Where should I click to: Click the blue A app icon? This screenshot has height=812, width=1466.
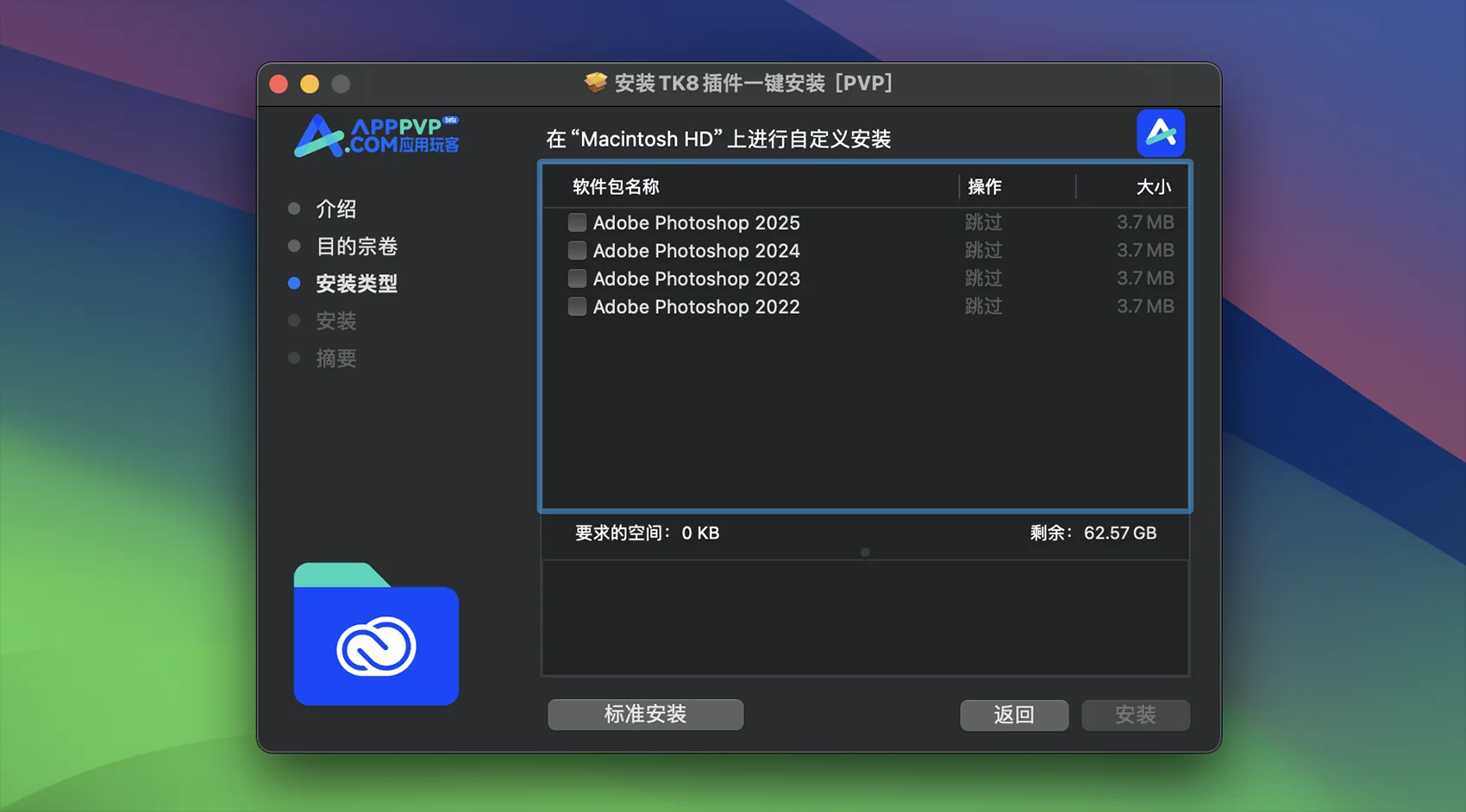point(1160,134)
